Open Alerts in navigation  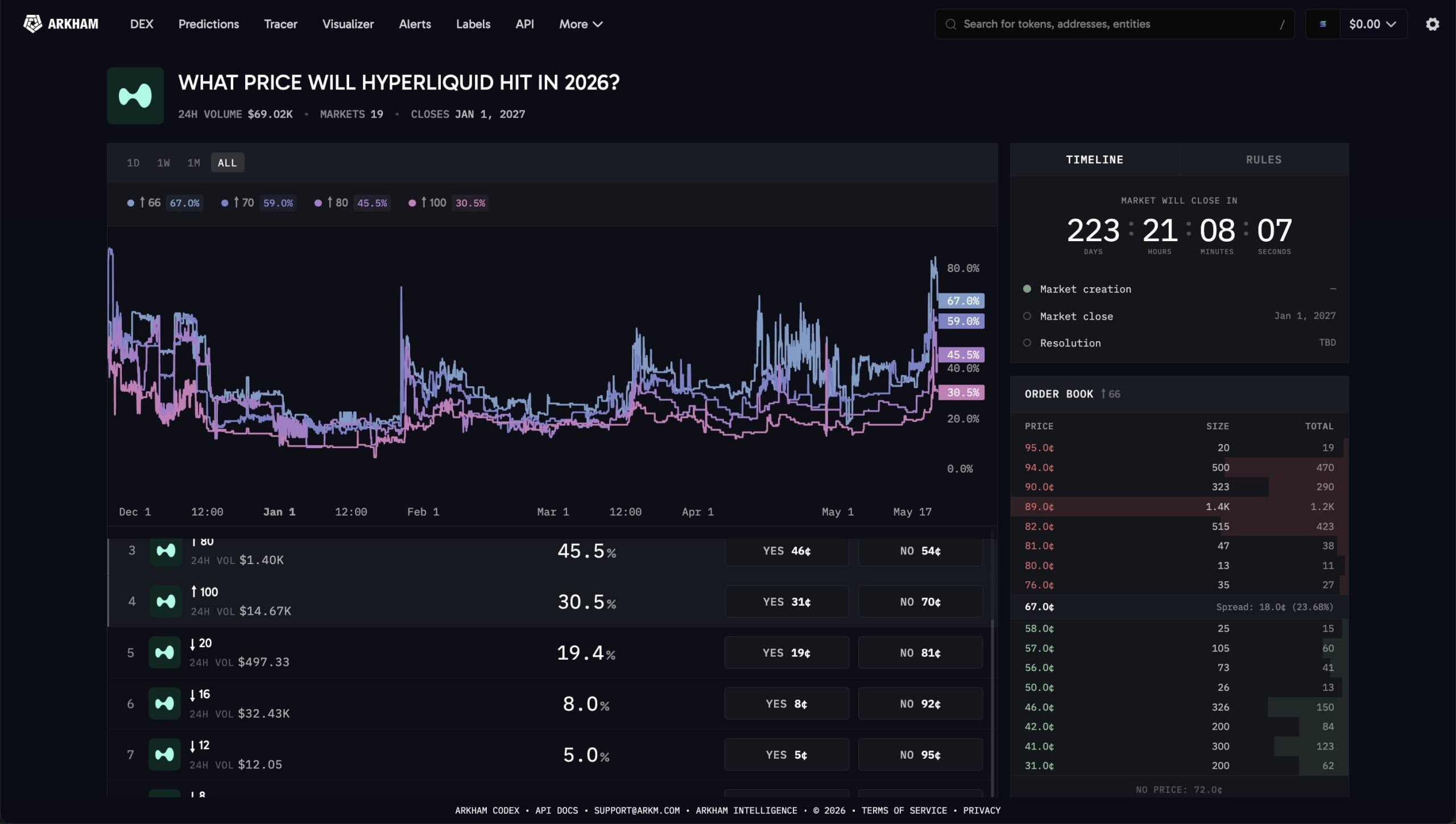(x=415, y=24)
